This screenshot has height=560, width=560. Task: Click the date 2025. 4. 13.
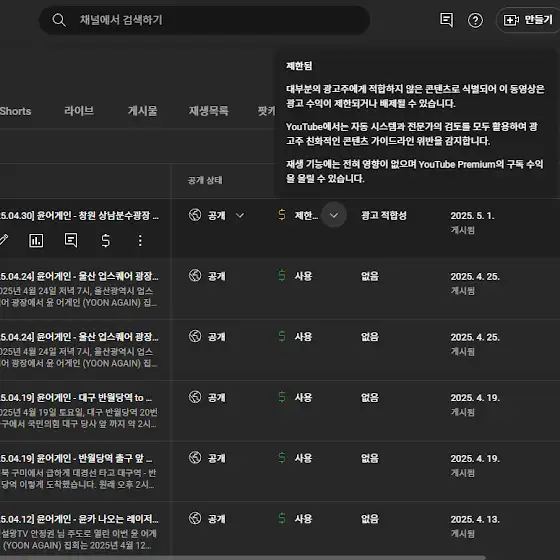click(x=475, y=519)
